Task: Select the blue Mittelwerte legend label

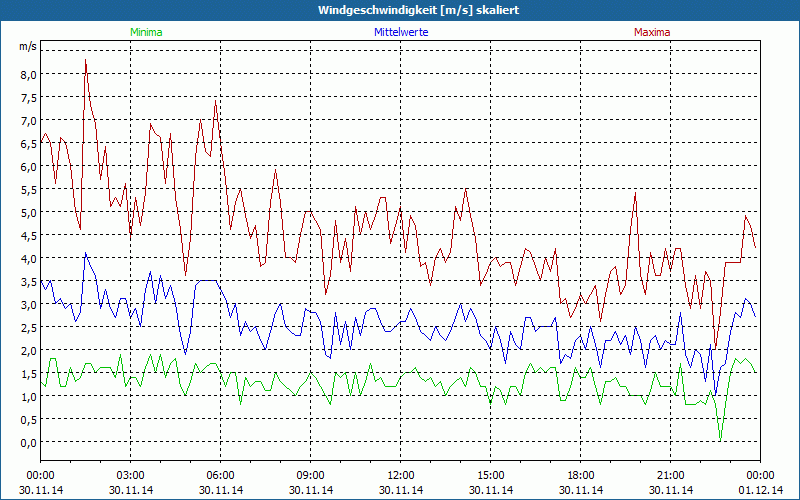Action: [x=401, y=32]
